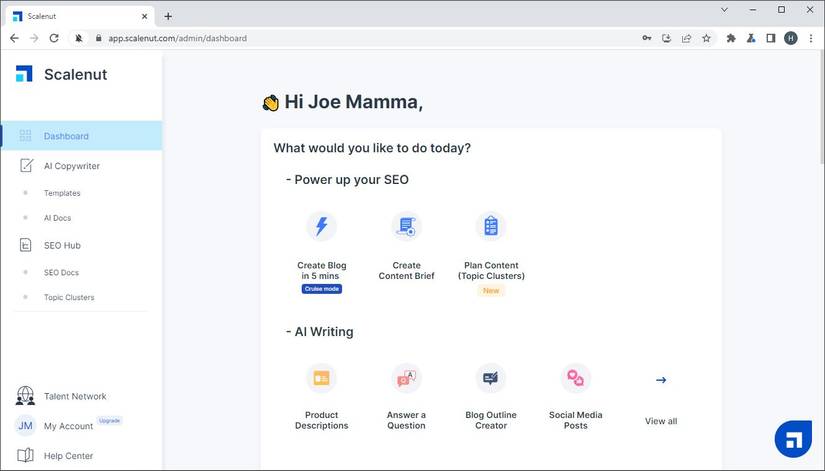Open tab search chevron
The height and width of the screenshot is (471, 825).
725,9
